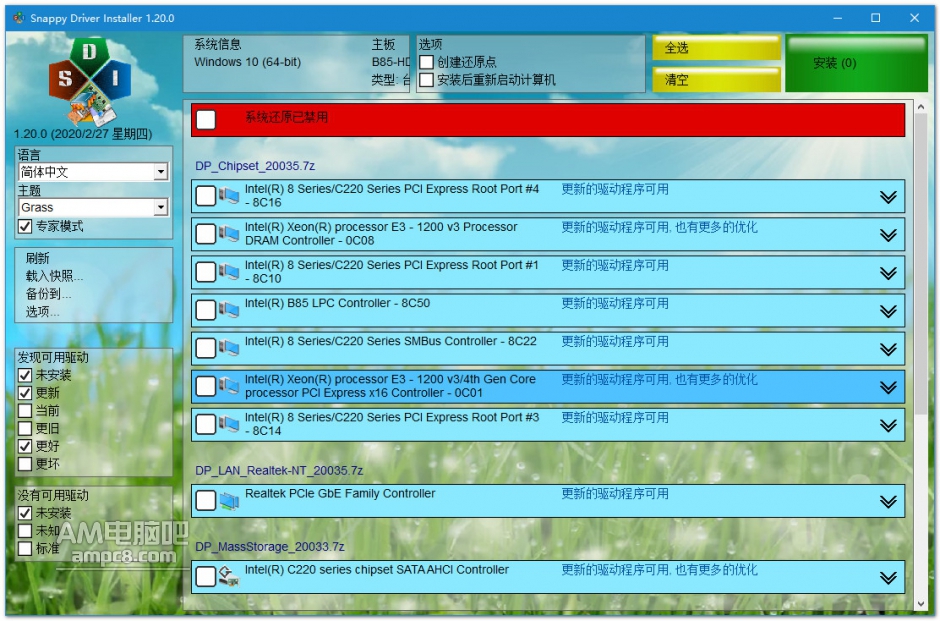Open 选项... menu entry

tap(42, 312)
